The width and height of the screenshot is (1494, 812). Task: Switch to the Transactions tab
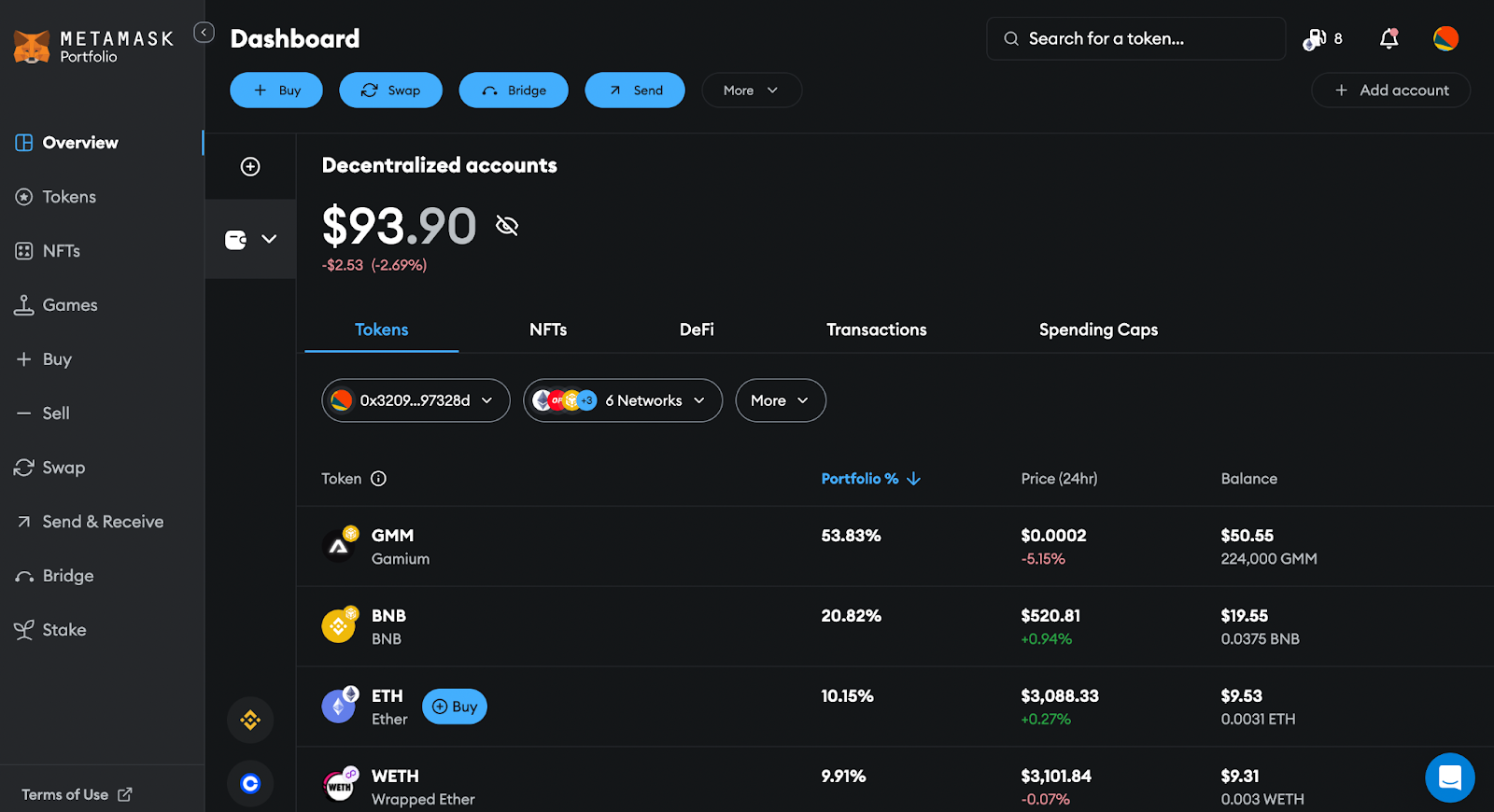point(877,329)
